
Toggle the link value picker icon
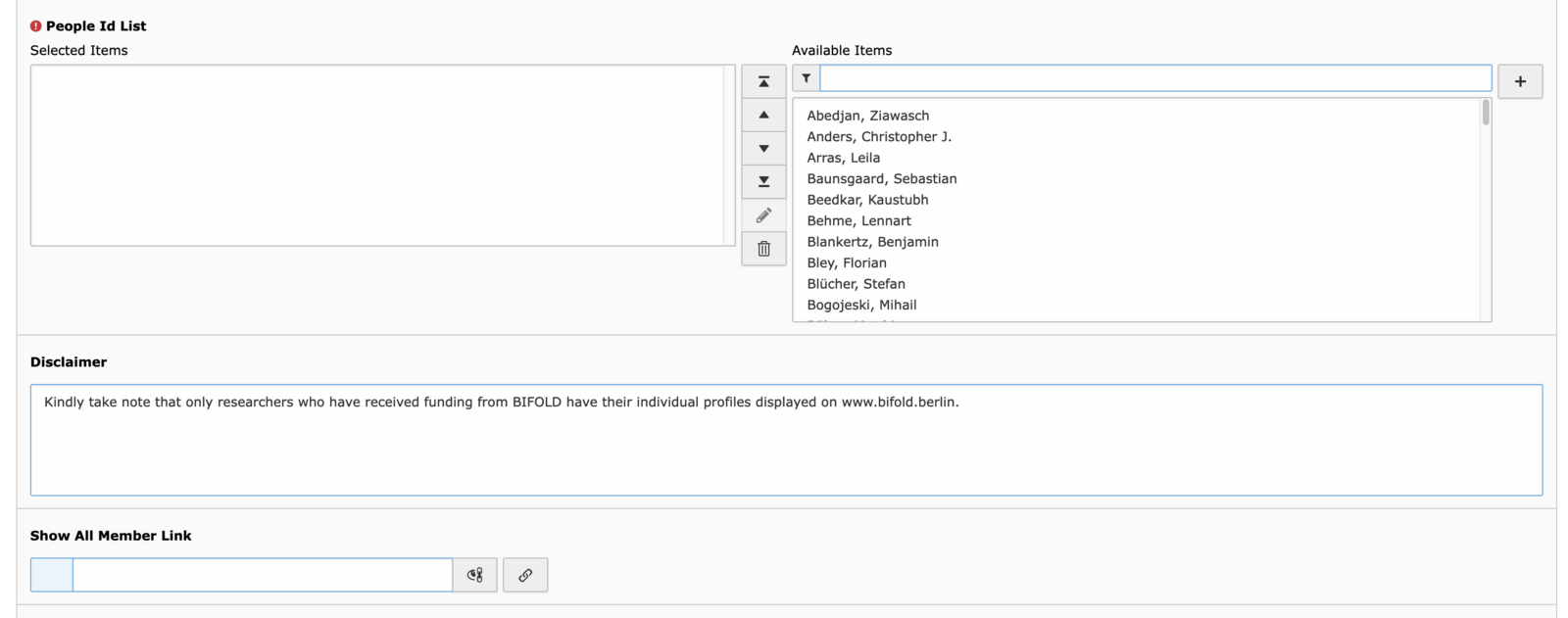(475, 575)
